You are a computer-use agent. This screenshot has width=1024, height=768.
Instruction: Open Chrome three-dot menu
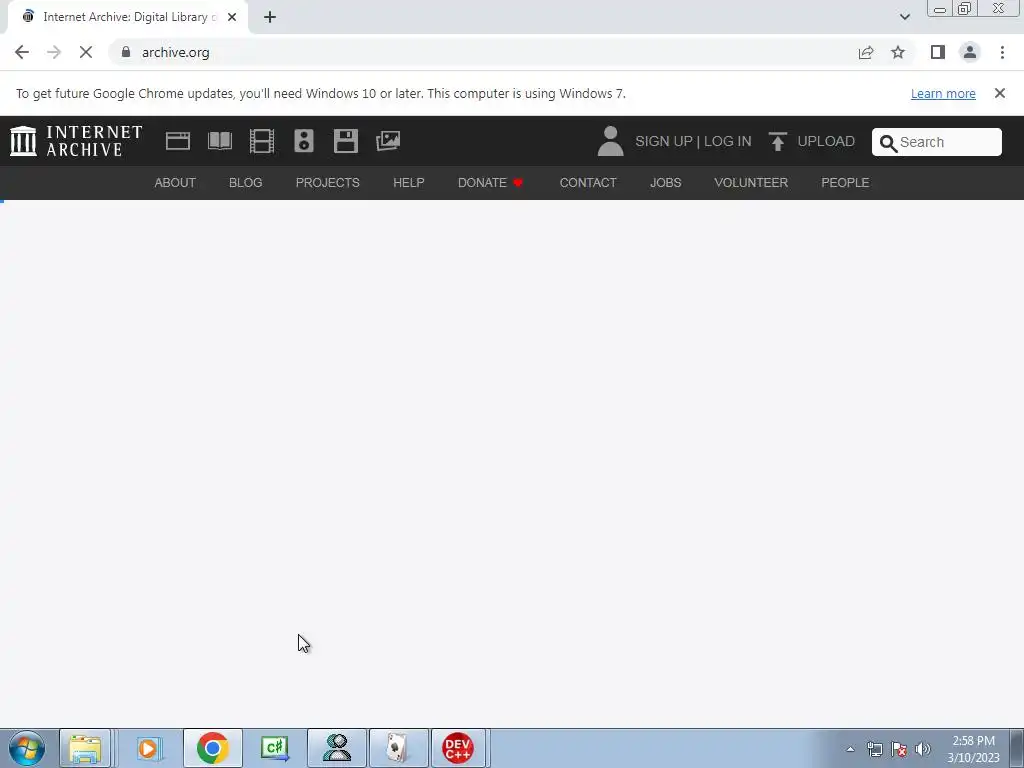point(1002,52)
